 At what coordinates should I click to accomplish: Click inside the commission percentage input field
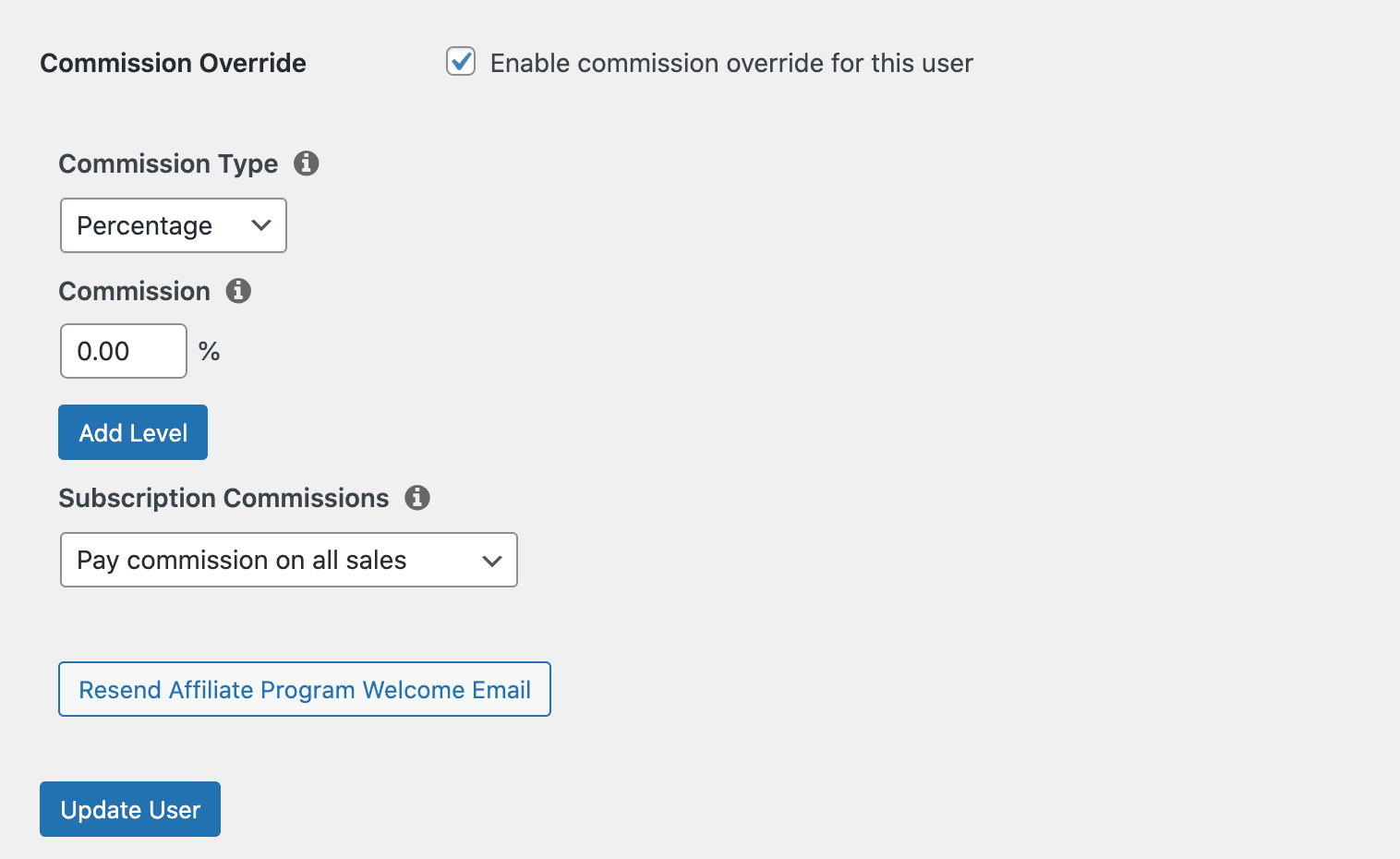[x=123, y=351]
